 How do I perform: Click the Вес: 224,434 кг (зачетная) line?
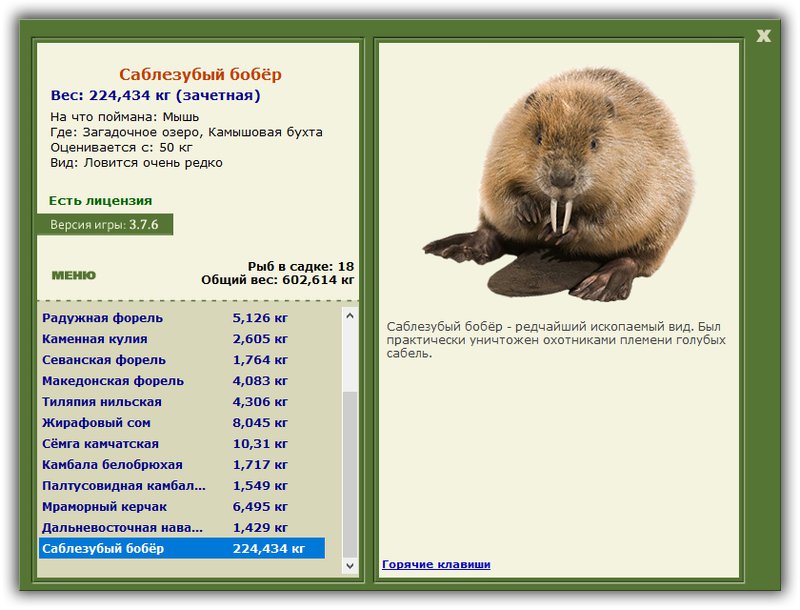pyautogui.click(x=156, y=95)
